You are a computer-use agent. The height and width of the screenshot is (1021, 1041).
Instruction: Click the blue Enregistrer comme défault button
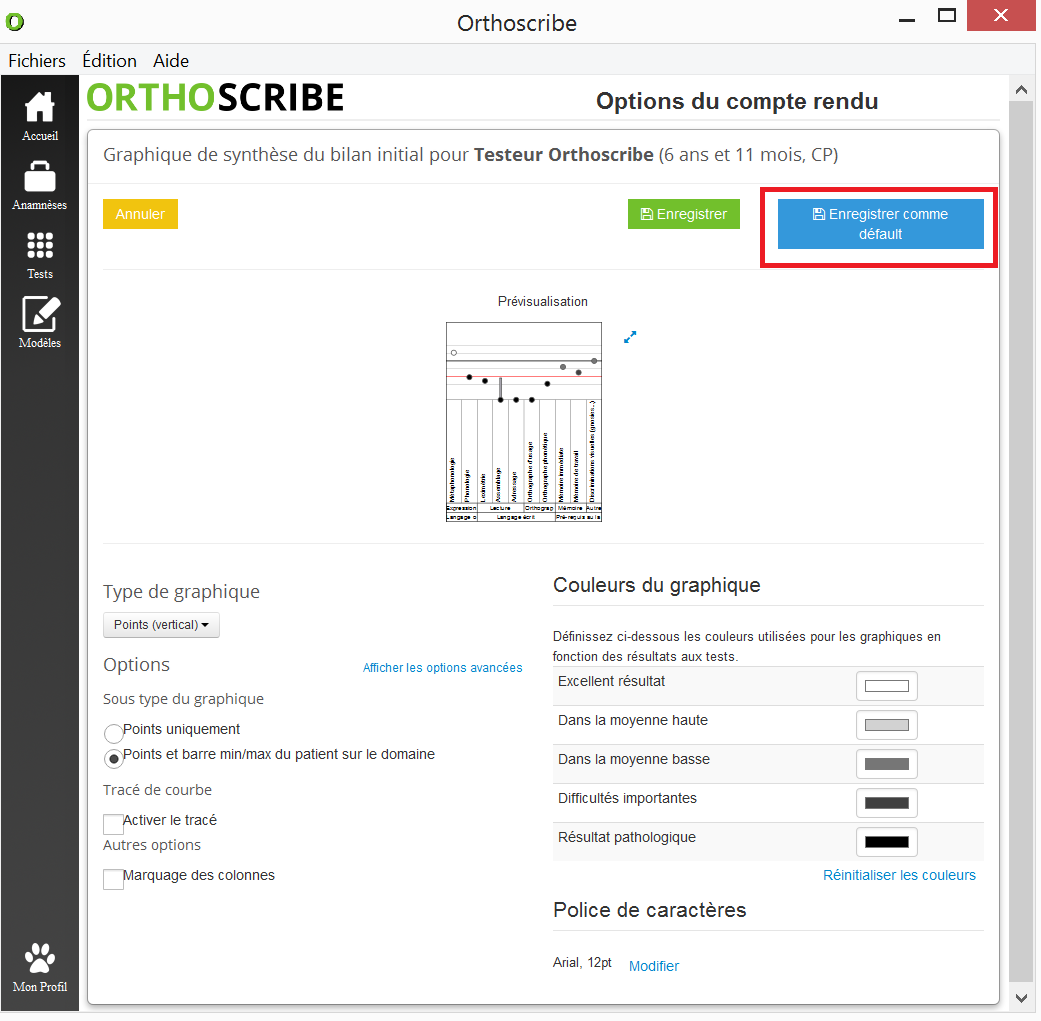[880, 224]
